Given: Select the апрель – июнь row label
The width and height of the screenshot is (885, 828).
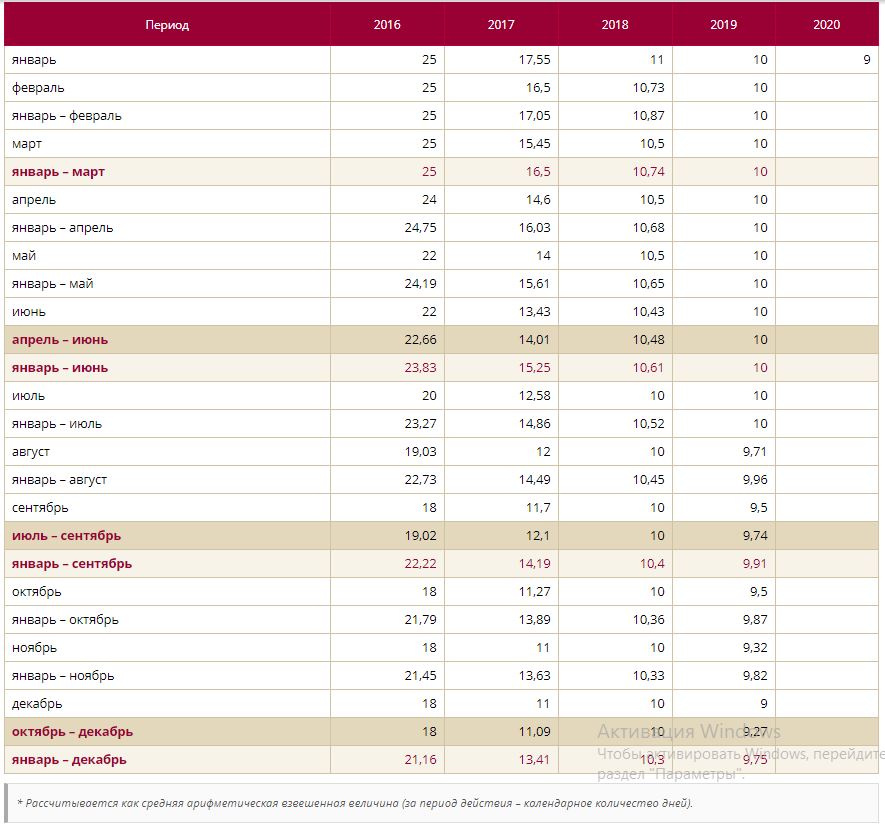Looking at the screenshot, I should [60, 340].
